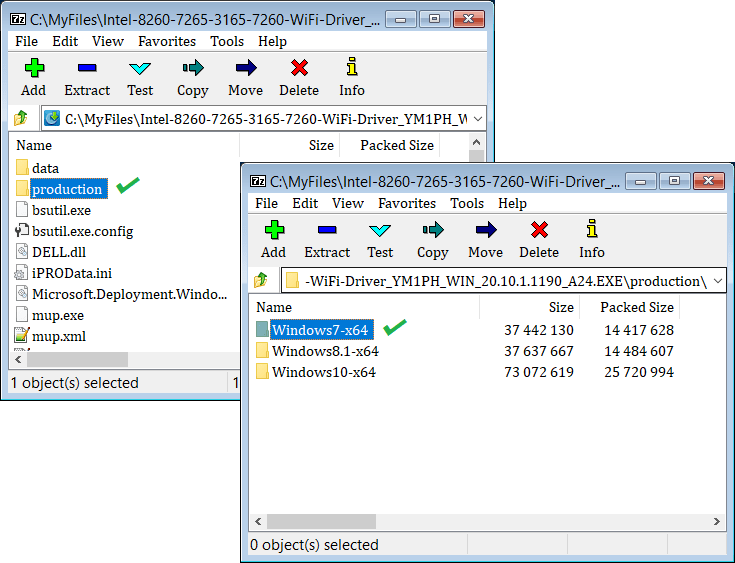Select bsutil.exe file name
This screenshot has width=735, height=563.
click(61, 210)
